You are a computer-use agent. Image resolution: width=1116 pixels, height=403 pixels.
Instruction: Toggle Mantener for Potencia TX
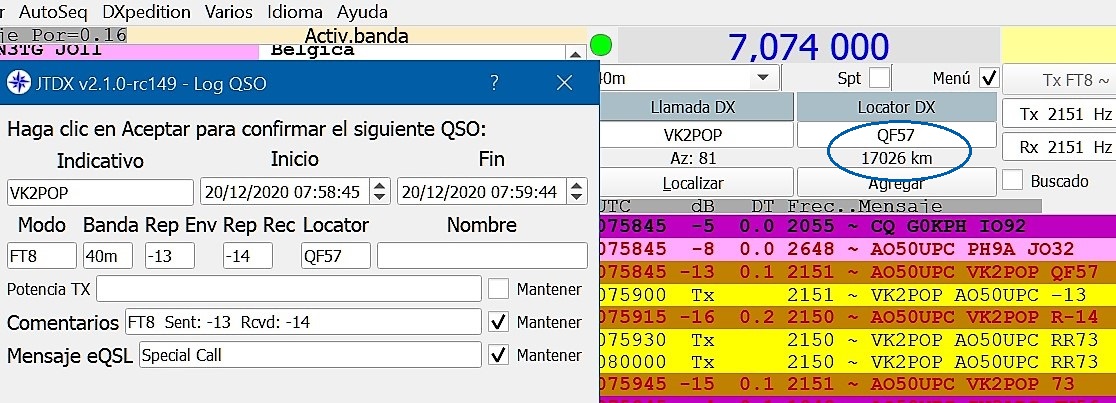(498, 288)
